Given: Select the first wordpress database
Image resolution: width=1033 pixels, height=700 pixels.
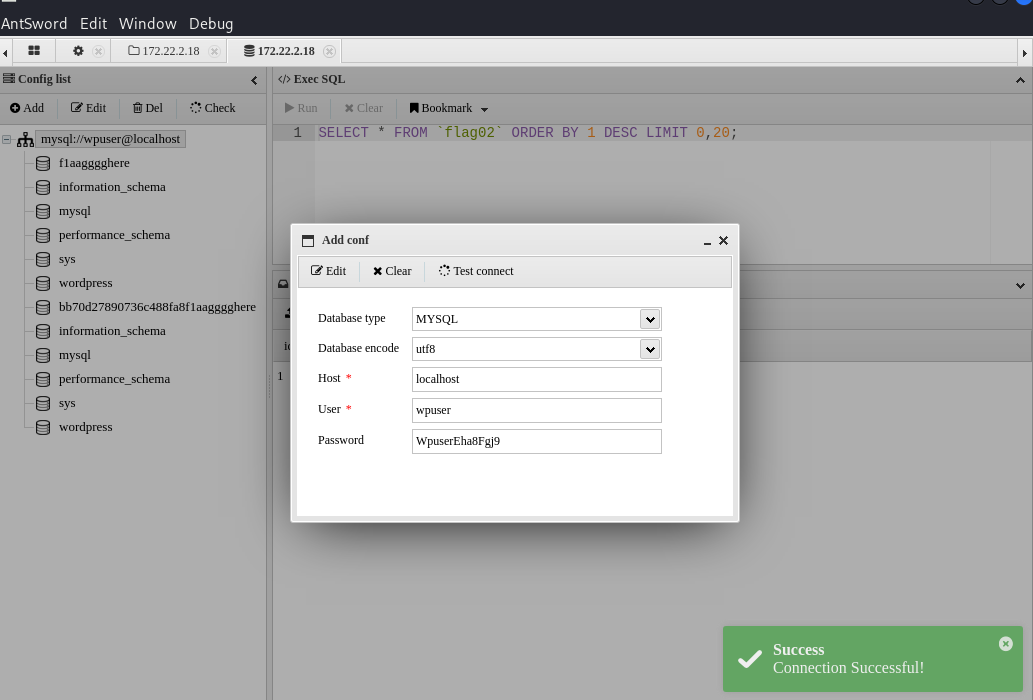Looking at the screenshot, I should click(x=85, y=283).
